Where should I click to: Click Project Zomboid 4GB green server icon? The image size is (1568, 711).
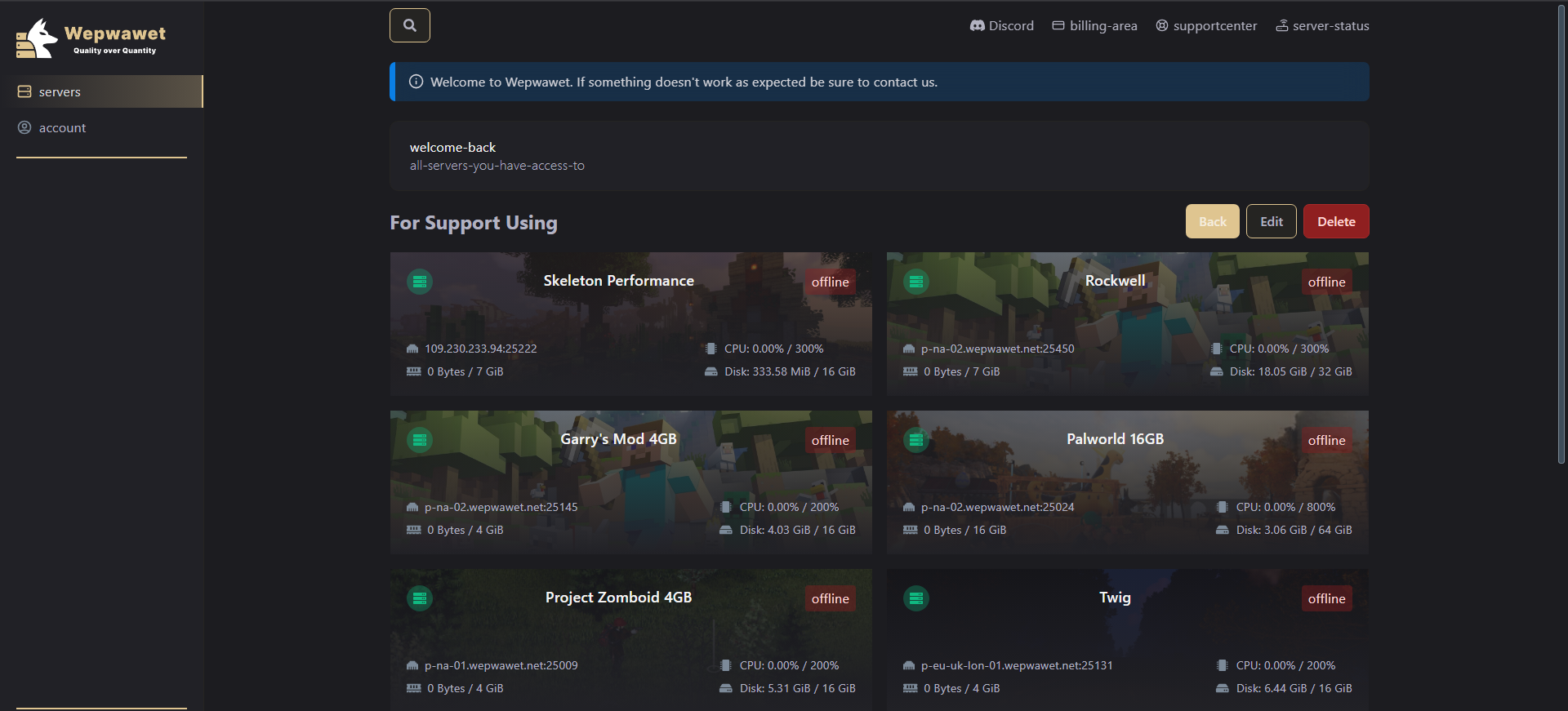pos(420,598)
